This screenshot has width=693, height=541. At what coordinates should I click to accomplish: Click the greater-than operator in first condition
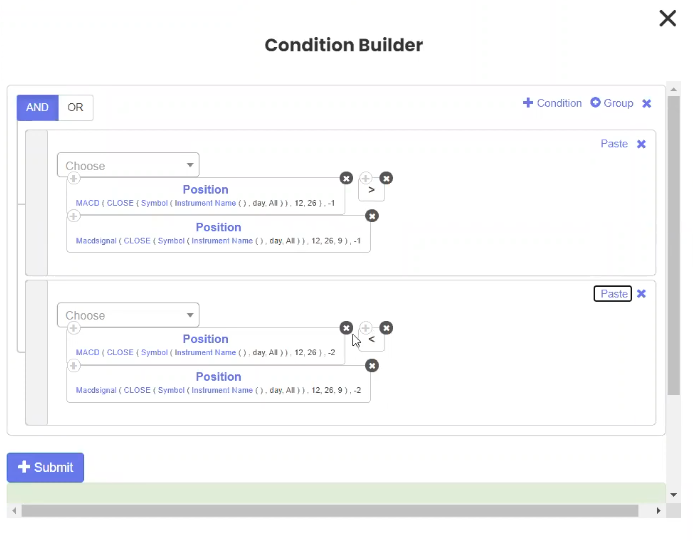371,190
